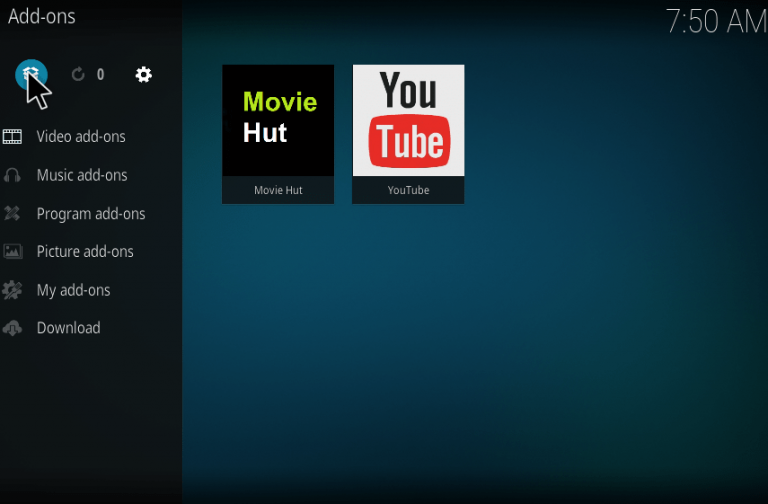
Task: Click the film strip icon for Video add-ons
Action: (x=12, y=136)
